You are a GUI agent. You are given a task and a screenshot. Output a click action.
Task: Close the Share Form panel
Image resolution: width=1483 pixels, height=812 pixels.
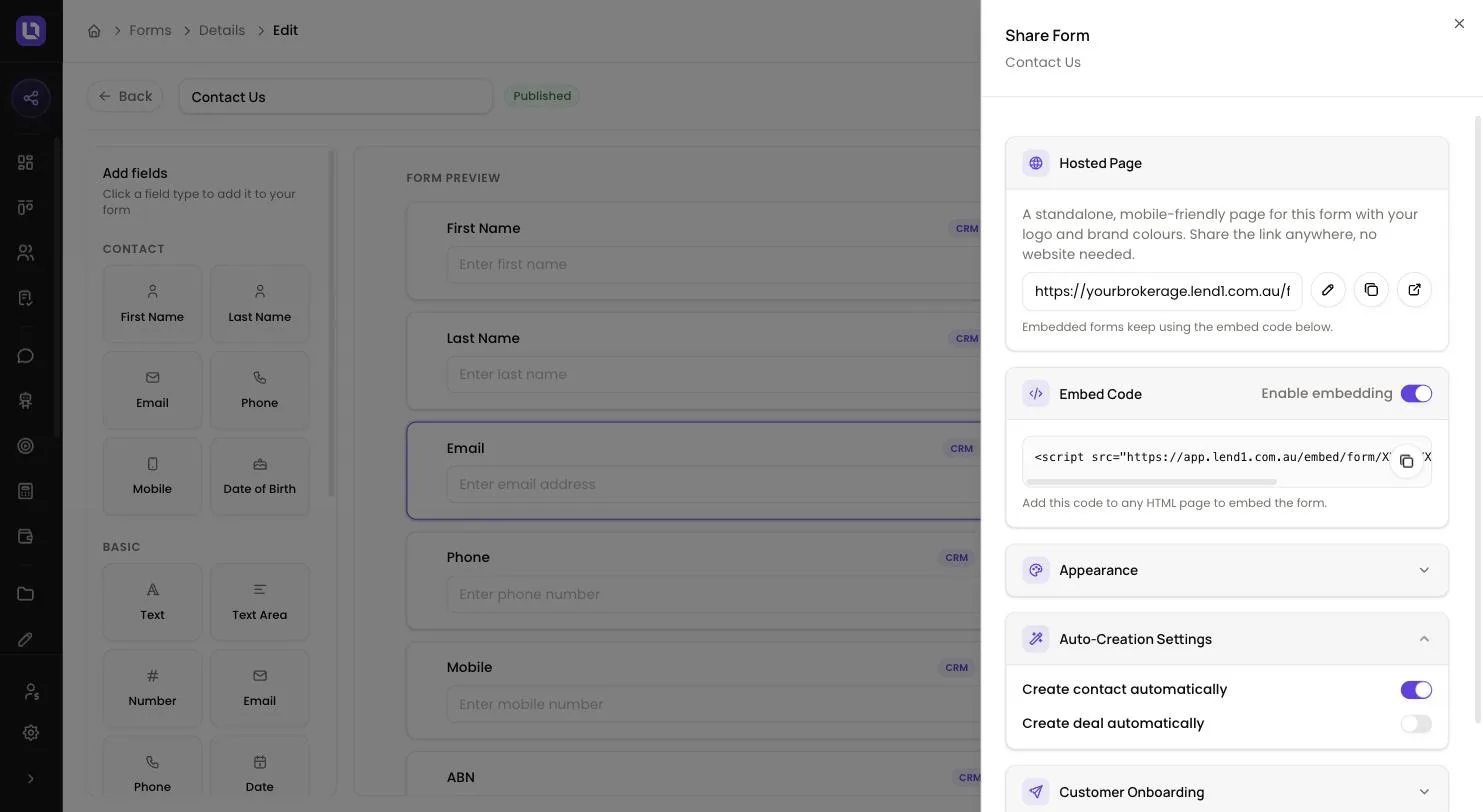(x=1459, y=24)
